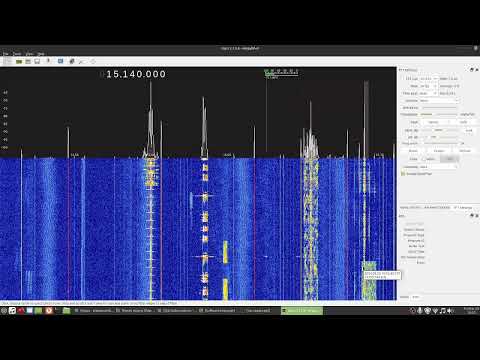The height and width of the screenshot is (360, 480).
Task: Click the 15.140.000 frequency display
Action: [133, 74]
